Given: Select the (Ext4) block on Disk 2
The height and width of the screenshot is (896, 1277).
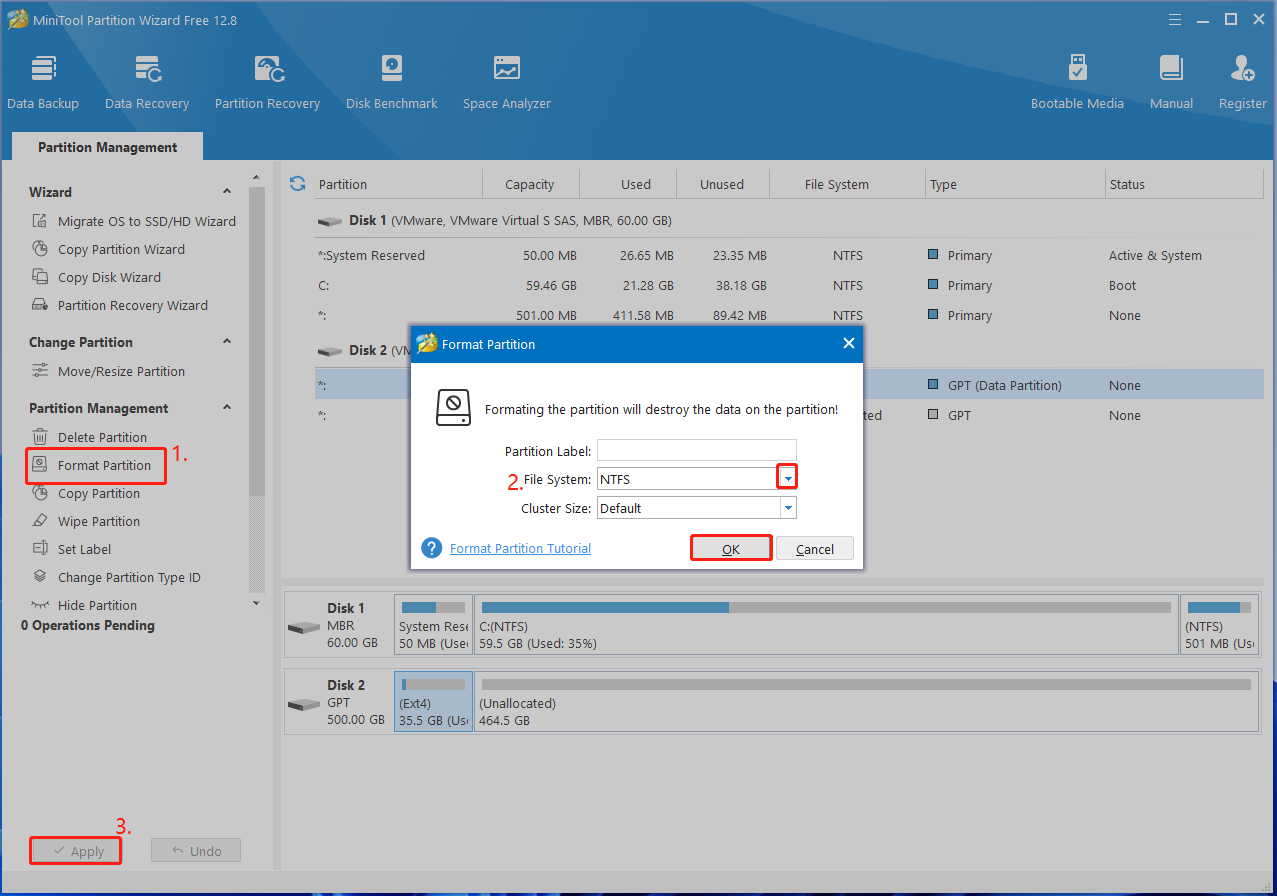Looking at the screenshot, I should [433, 701].
